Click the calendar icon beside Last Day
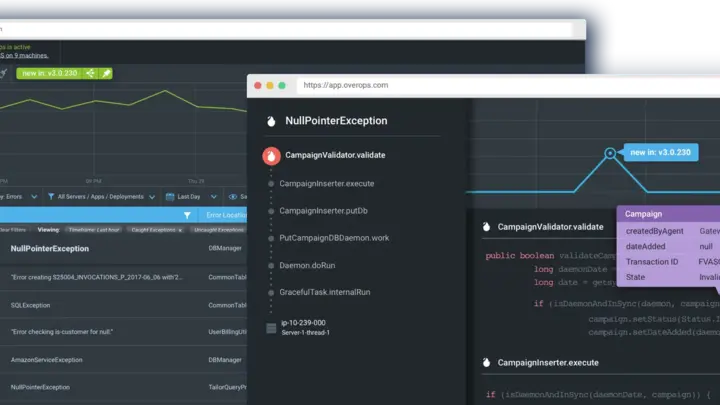Viewport: 720px width, 405px height. coord(169,197)
